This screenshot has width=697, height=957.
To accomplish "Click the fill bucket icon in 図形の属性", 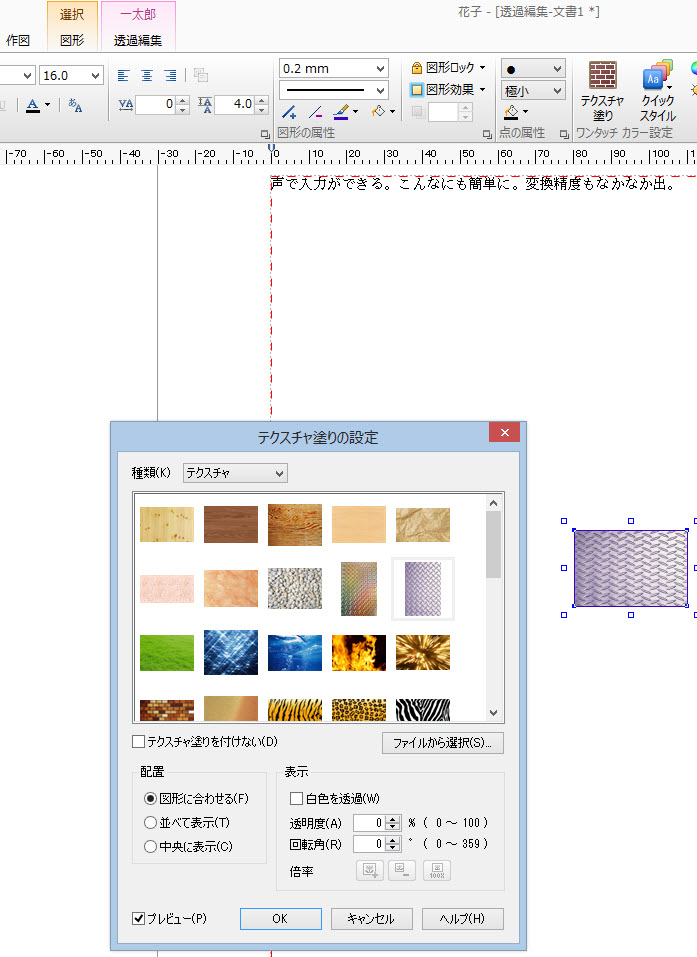I will [378, 111].
